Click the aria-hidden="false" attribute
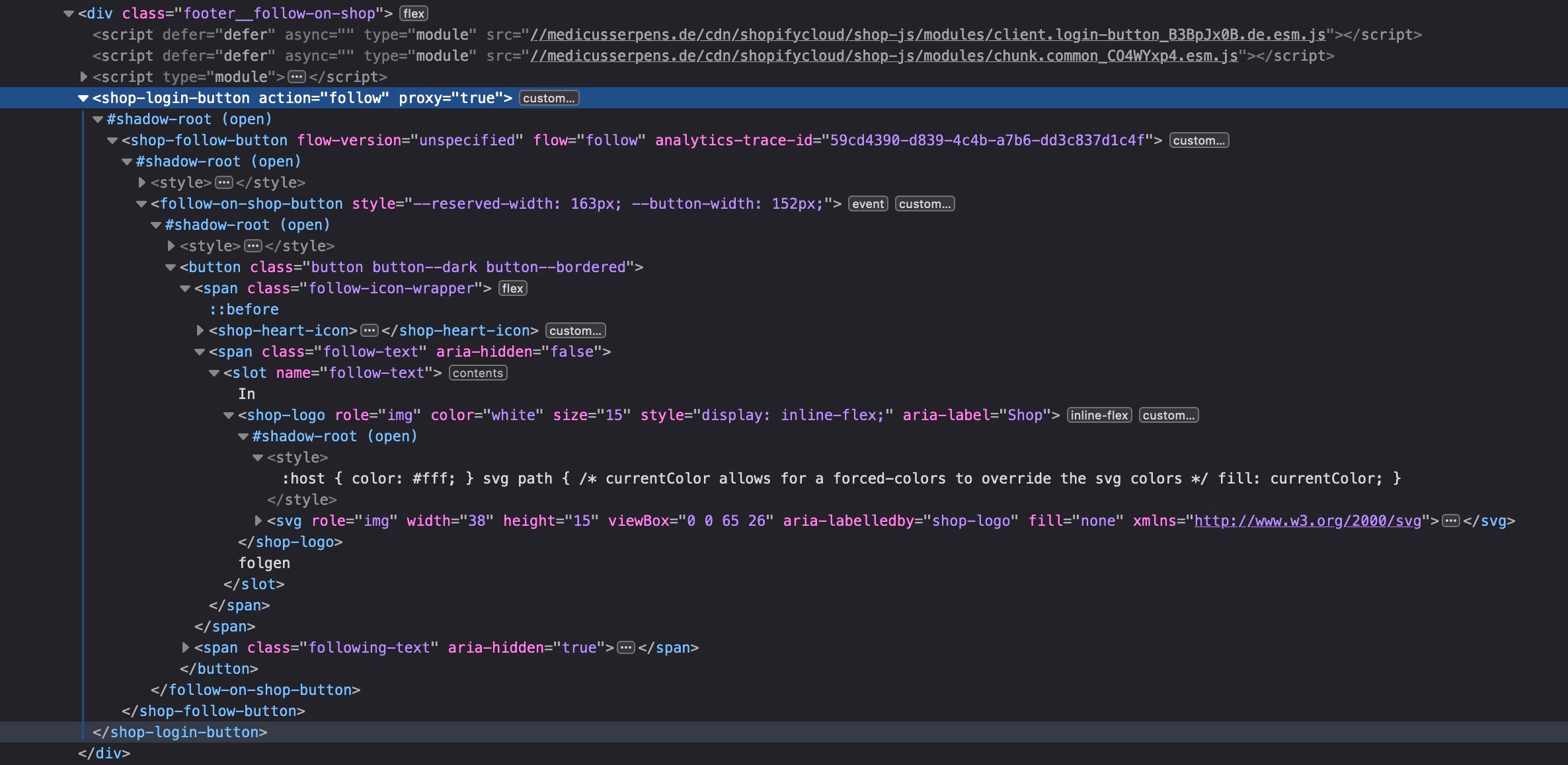 click(x=519, y=351)
